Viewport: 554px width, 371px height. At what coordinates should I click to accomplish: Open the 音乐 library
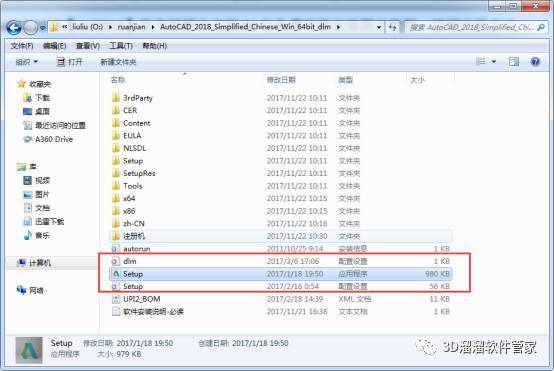point(36,236)
